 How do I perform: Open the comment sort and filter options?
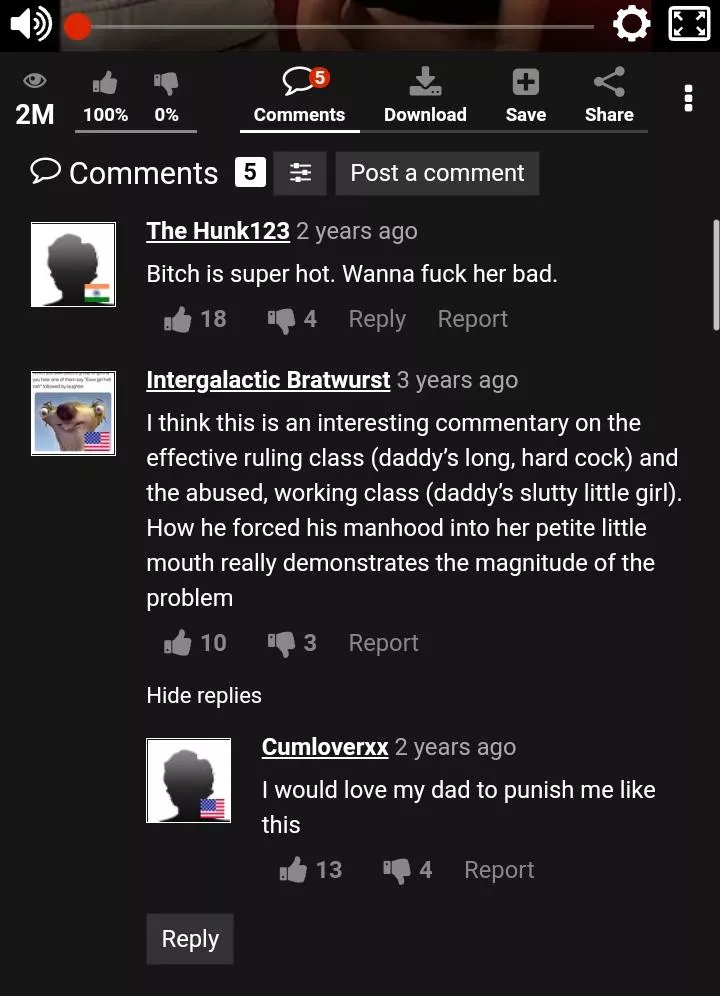click(300, 173)
